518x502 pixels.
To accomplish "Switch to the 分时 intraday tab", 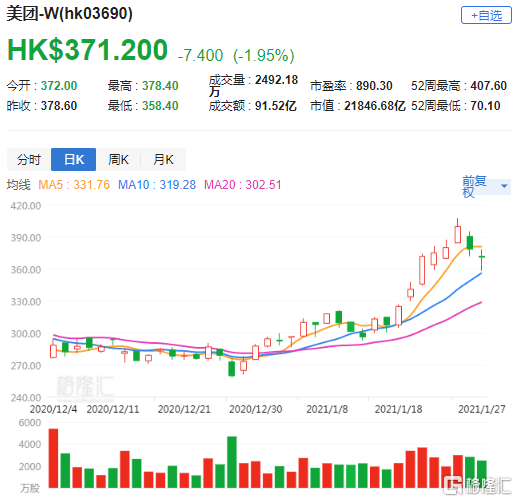I will tap(29, 159).
